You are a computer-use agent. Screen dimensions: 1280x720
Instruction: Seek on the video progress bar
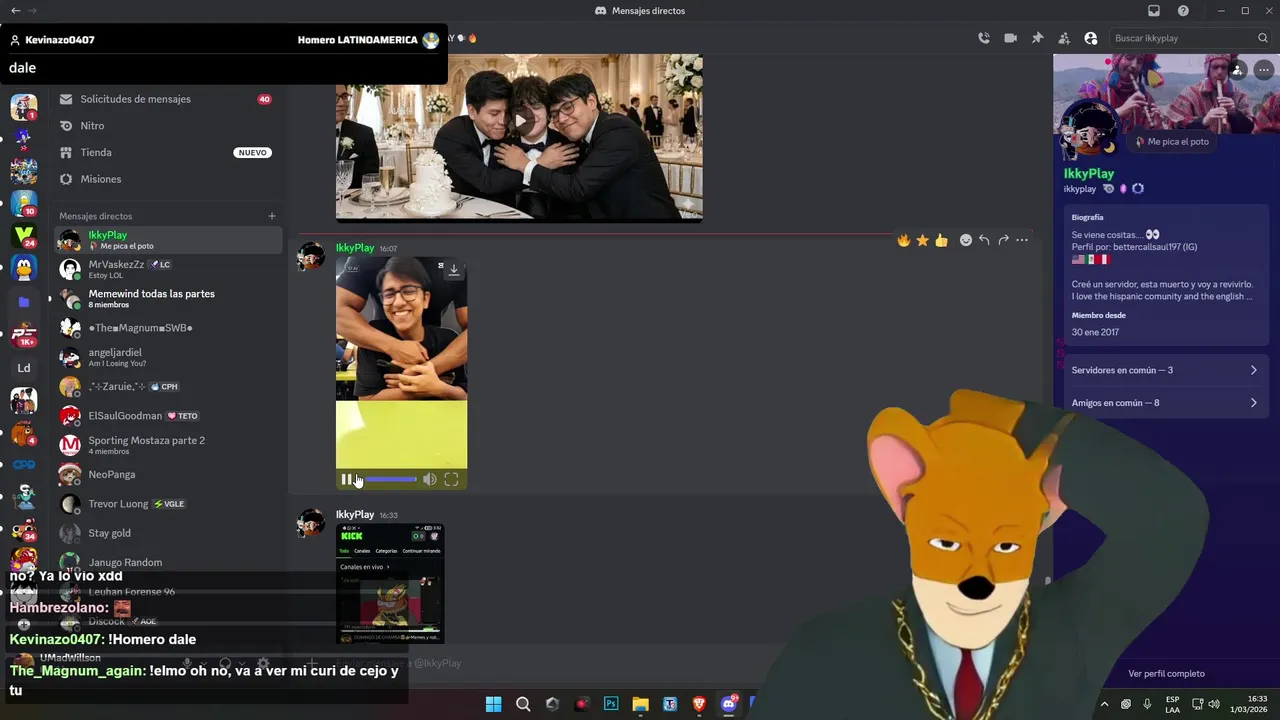tap(391, 480)
